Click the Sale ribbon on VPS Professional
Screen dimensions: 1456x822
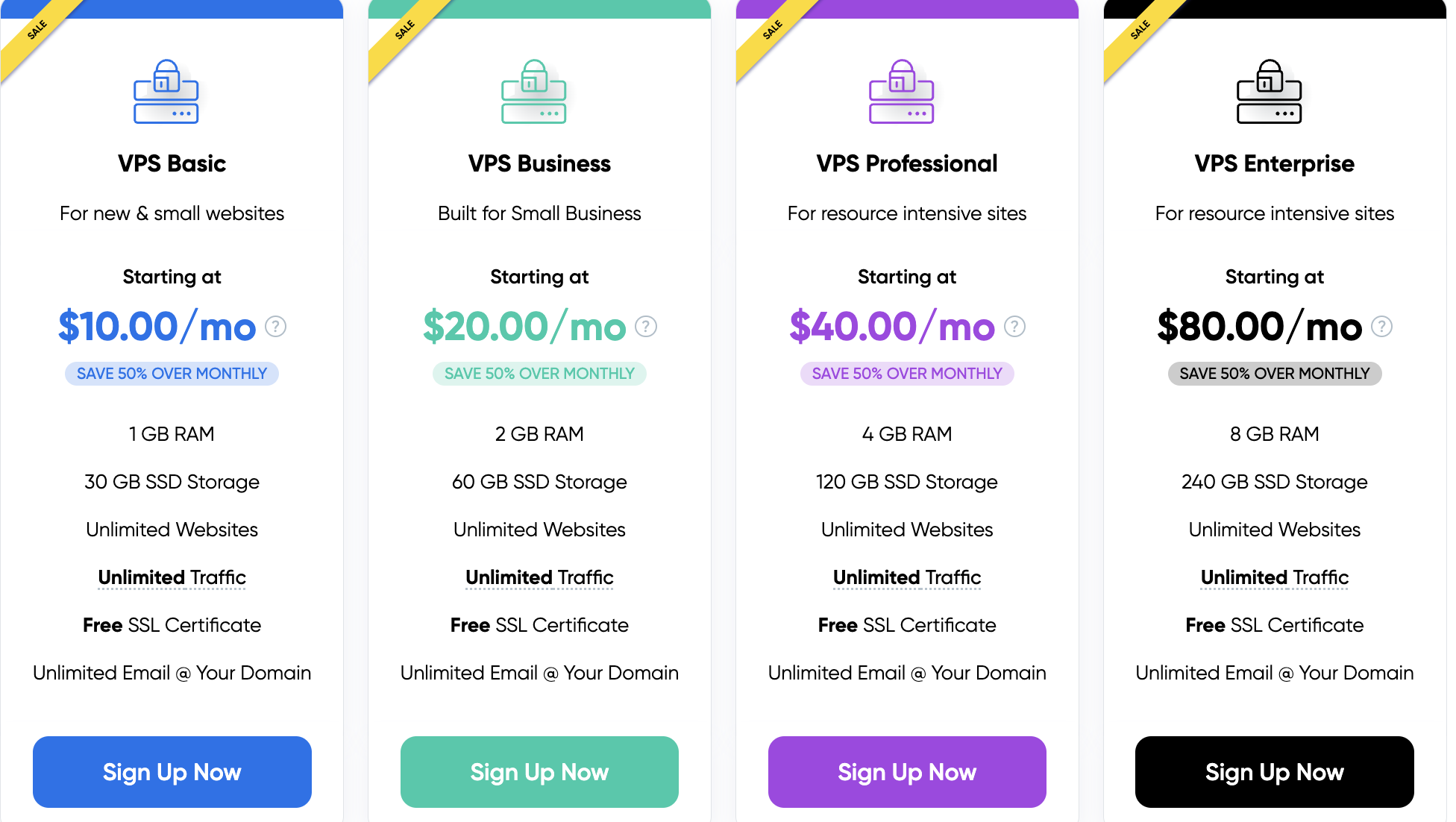pos(771,31)
